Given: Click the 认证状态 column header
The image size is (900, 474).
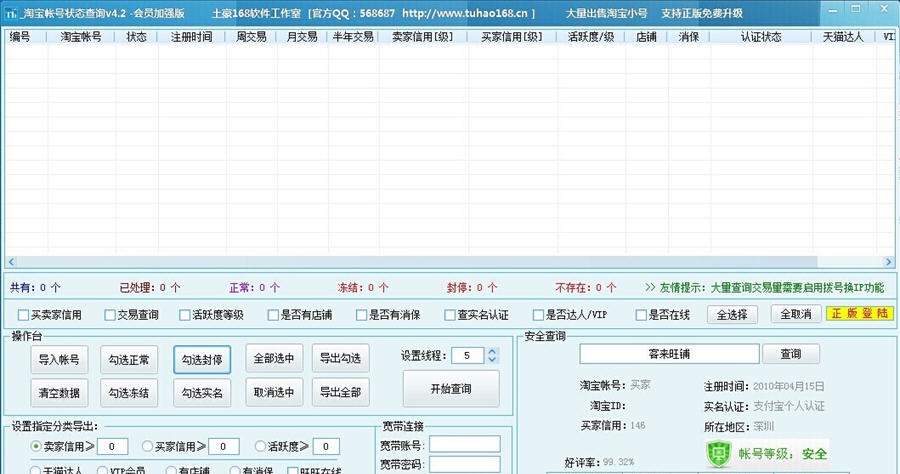Looking at the screenshot, I should click(x=761, y=37).
